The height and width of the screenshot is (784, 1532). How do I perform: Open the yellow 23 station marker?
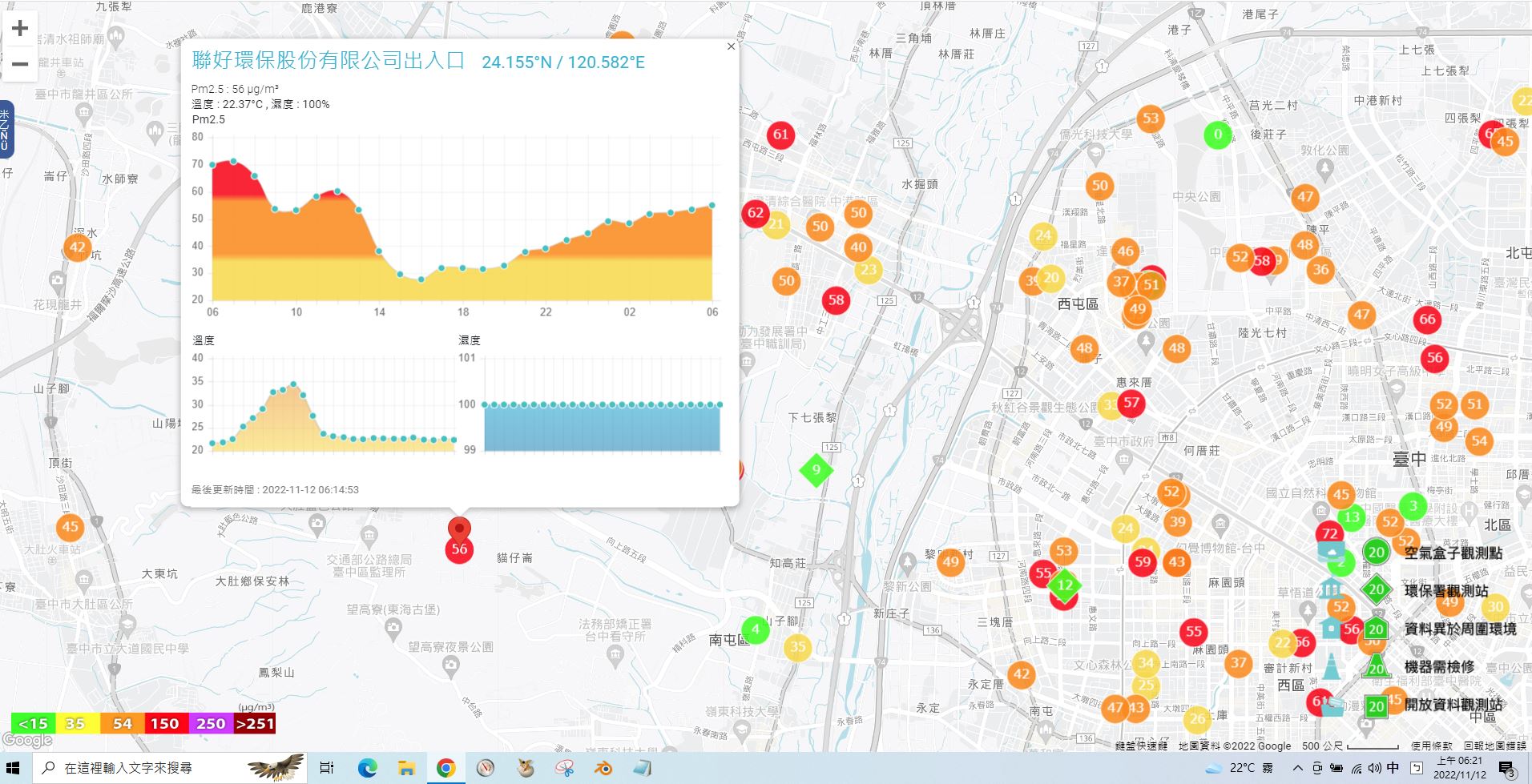(x=869, y=269)
